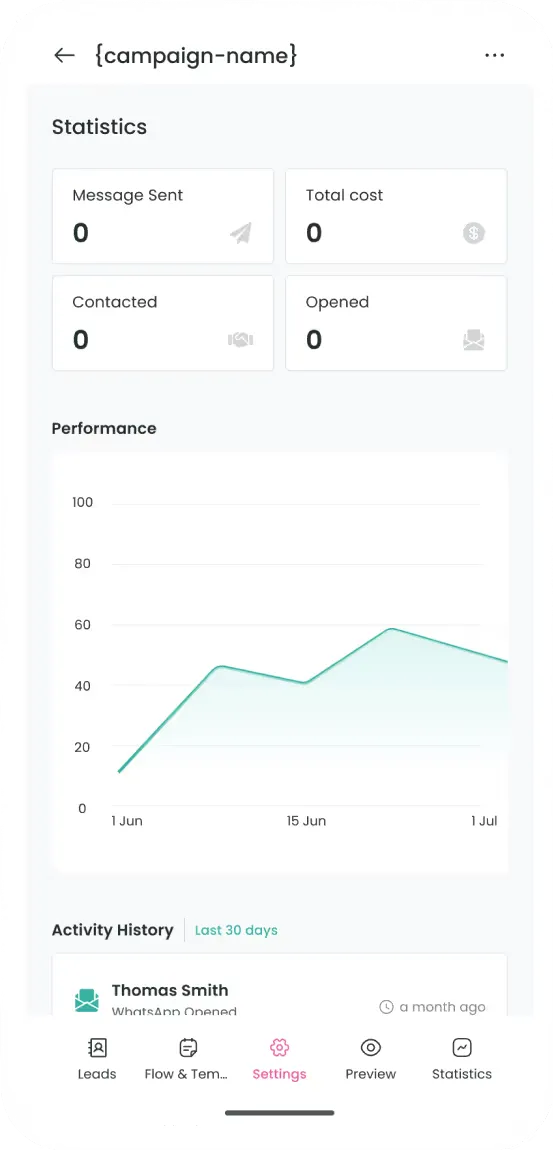The width and height of the screenshot is (553, 1150).
Task: Click the envelope icon in Opened card
Action: 474,340
